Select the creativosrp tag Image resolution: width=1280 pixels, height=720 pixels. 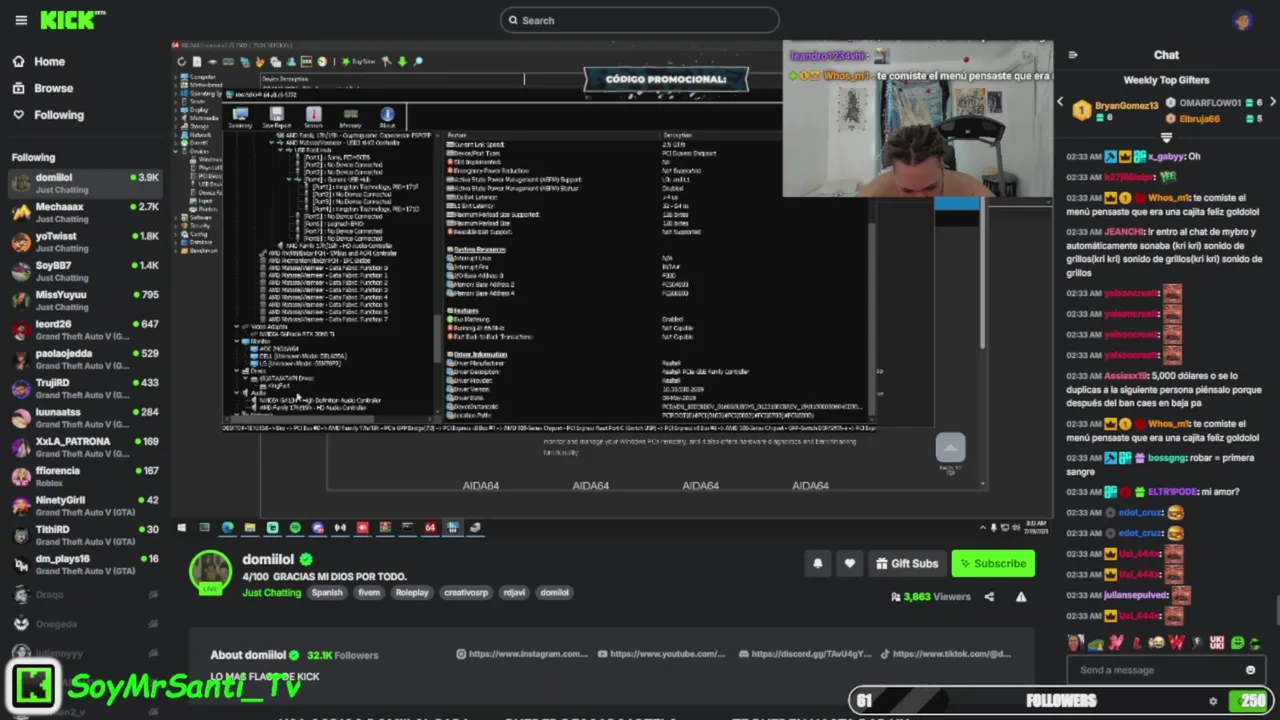point(466,593)
